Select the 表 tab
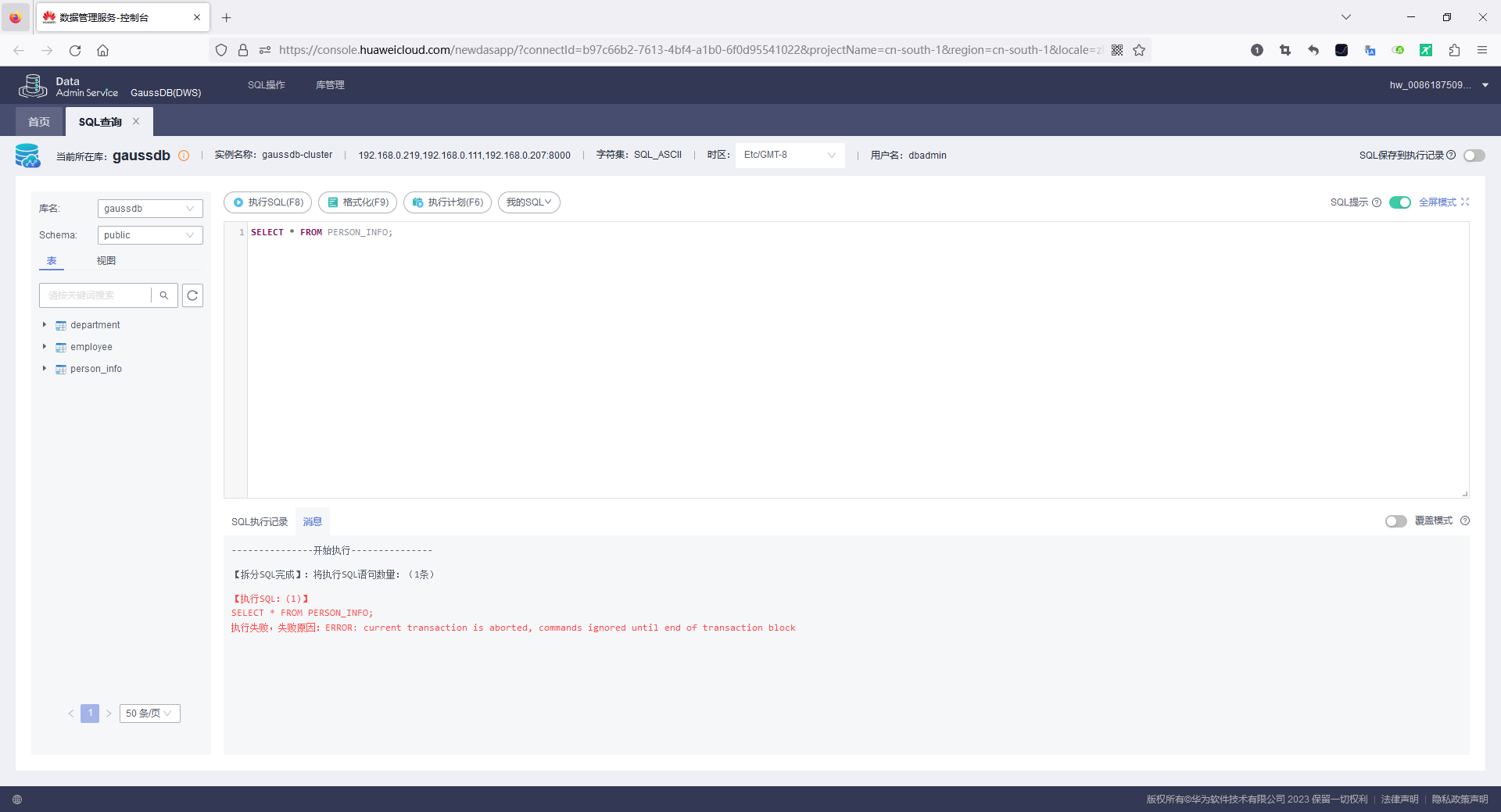The width and height of the screenshot is (1501, 812). (x=52, y=261)
